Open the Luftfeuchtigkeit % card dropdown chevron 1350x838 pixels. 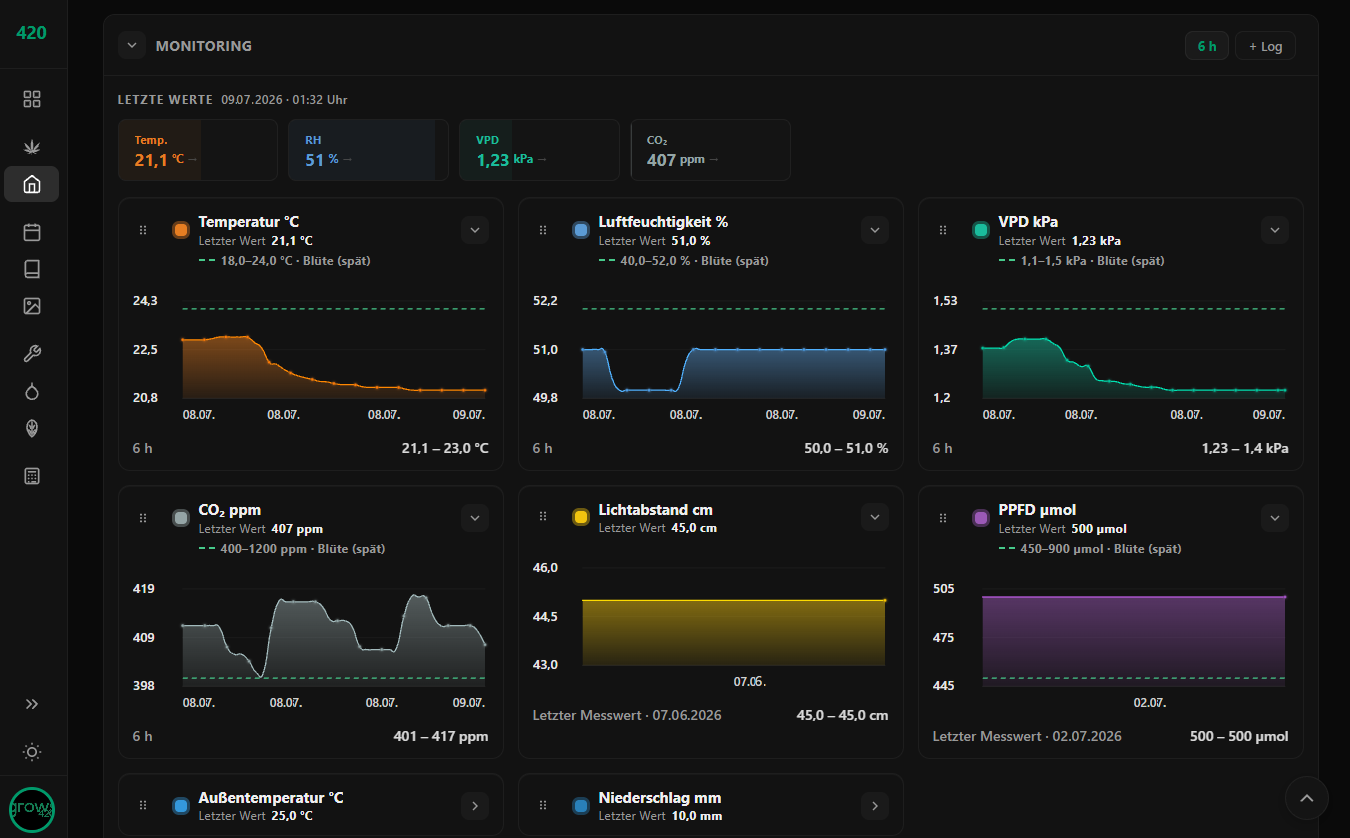pyautogui.click(x=875, y=230)
